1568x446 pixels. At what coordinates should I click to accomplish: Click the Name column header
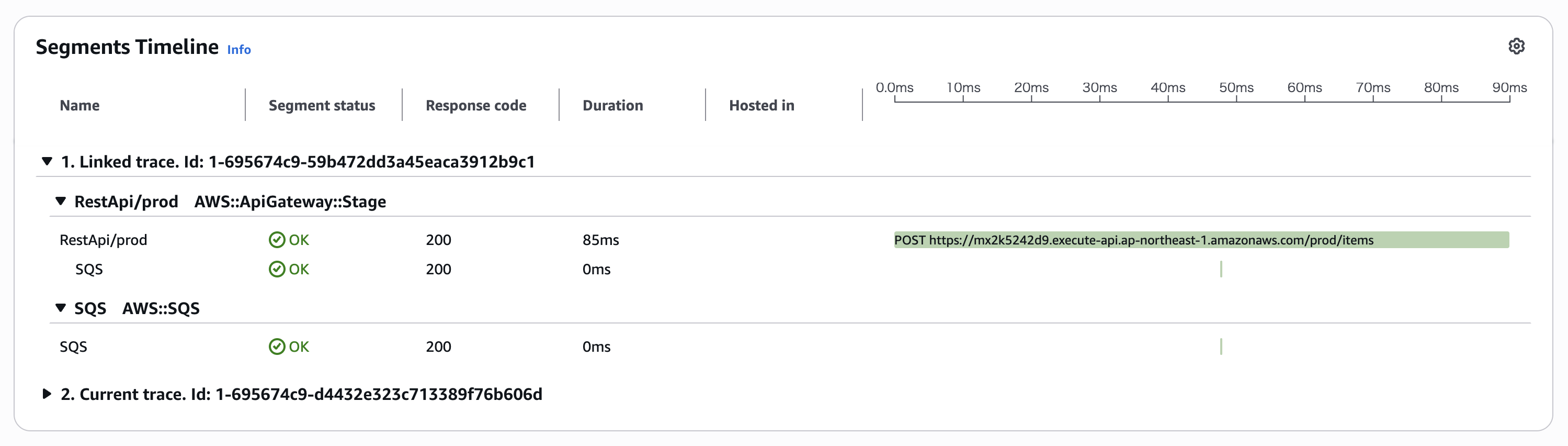coord(79,105)
